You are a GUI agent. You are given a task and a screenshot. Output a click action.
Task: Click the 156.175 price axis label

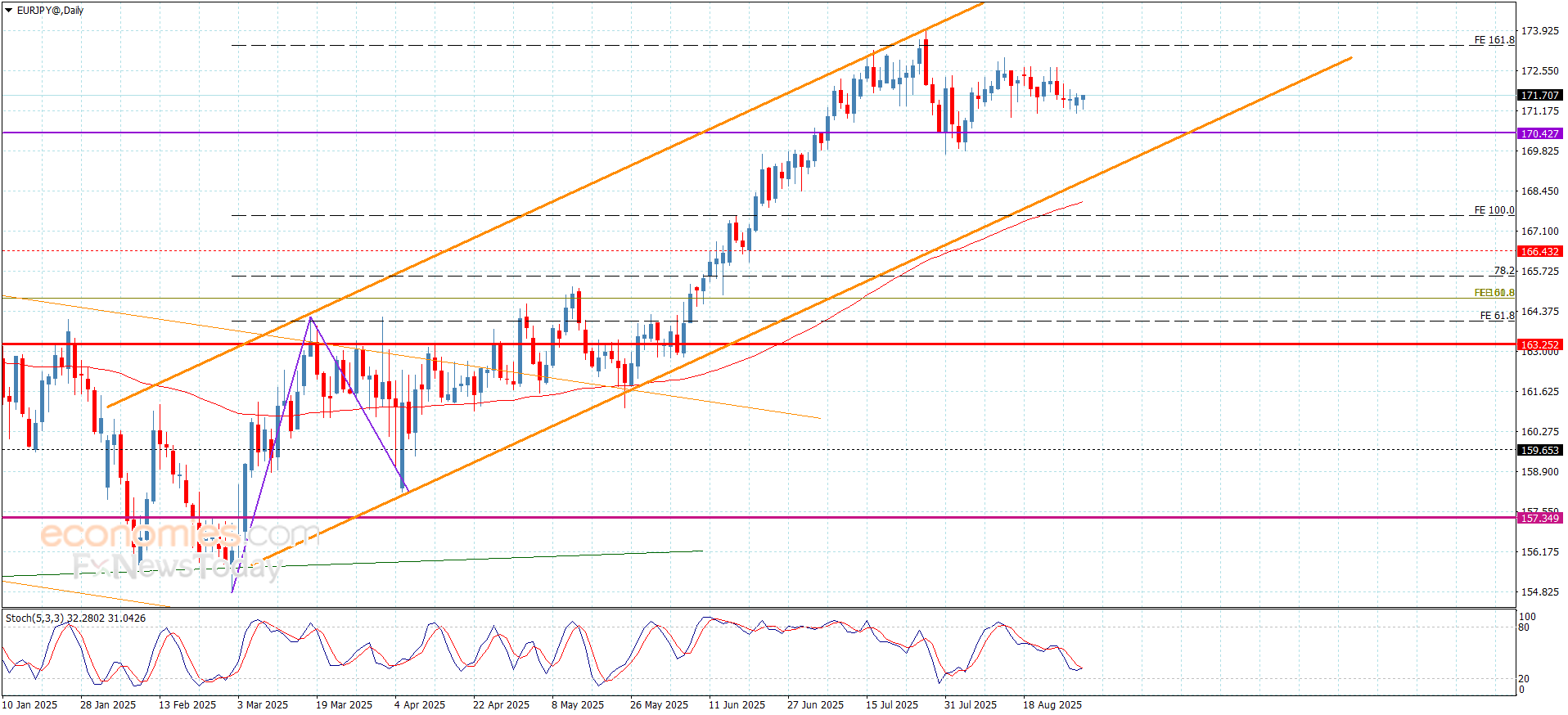(x=1539, y=552)
